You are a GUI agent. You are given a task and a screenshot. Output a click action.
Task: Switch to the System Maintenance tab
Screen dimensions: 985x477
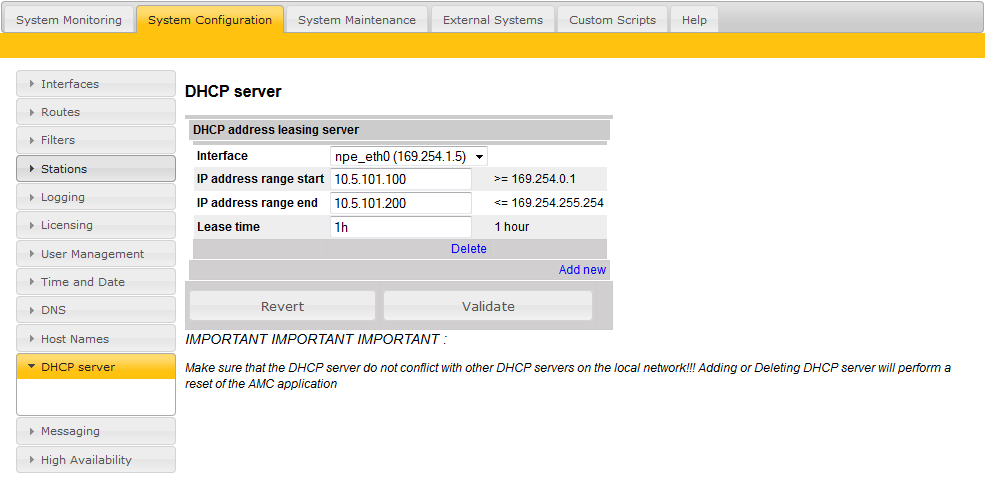pos(356,20)
